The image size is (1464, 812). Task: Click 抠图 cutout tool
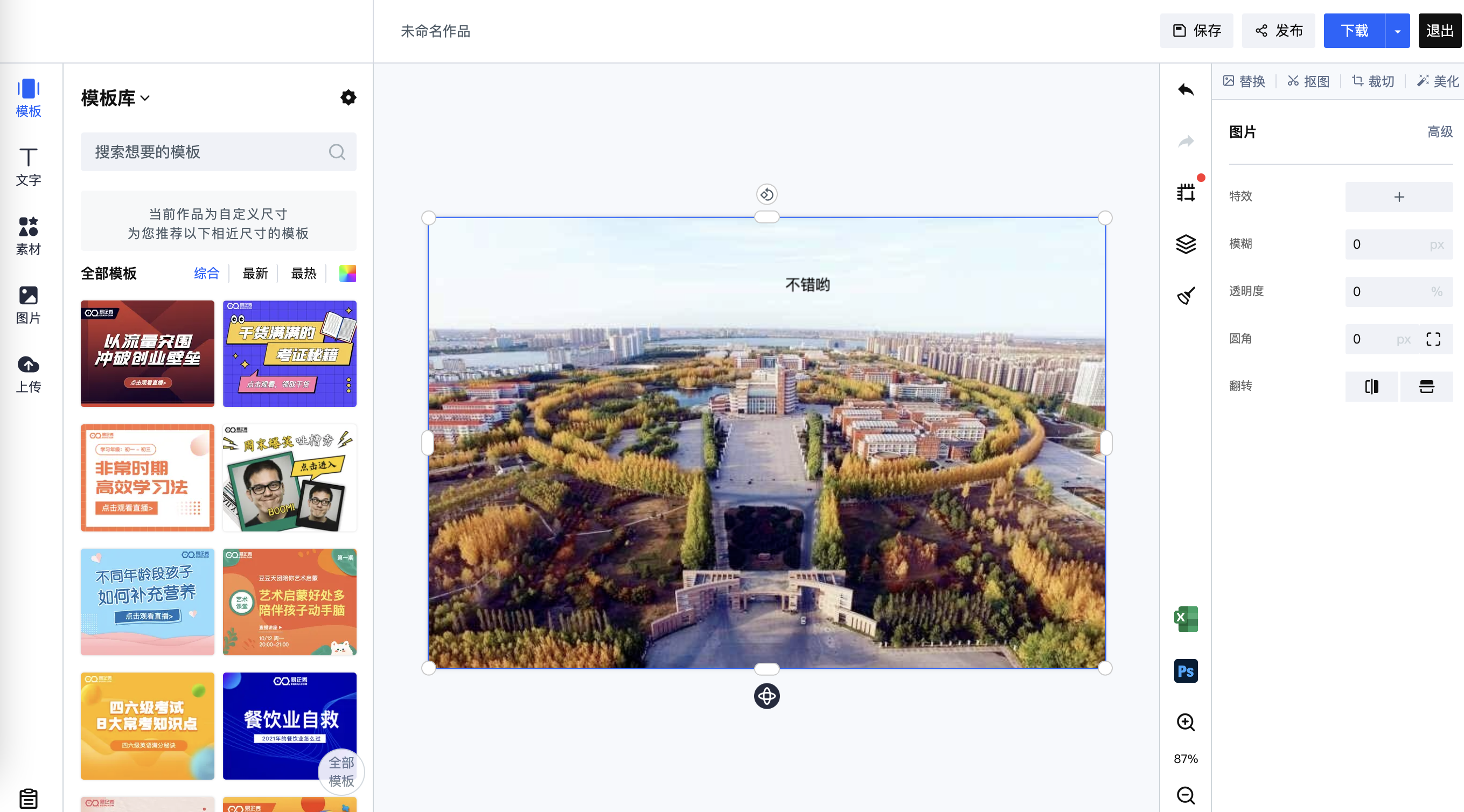(x=1308, y=81)
